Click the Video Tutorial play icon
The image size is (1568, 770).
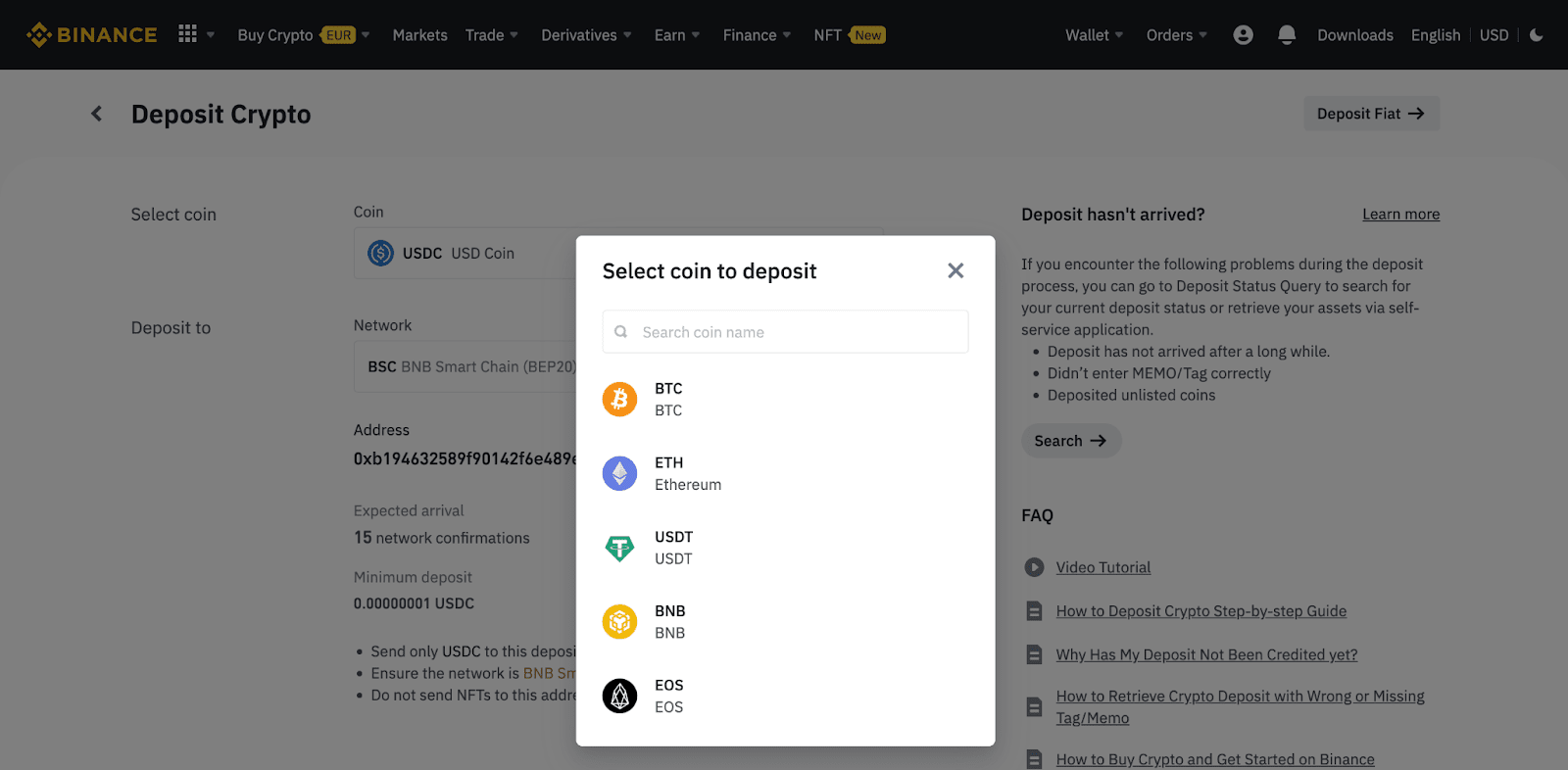pos(1034,567)
